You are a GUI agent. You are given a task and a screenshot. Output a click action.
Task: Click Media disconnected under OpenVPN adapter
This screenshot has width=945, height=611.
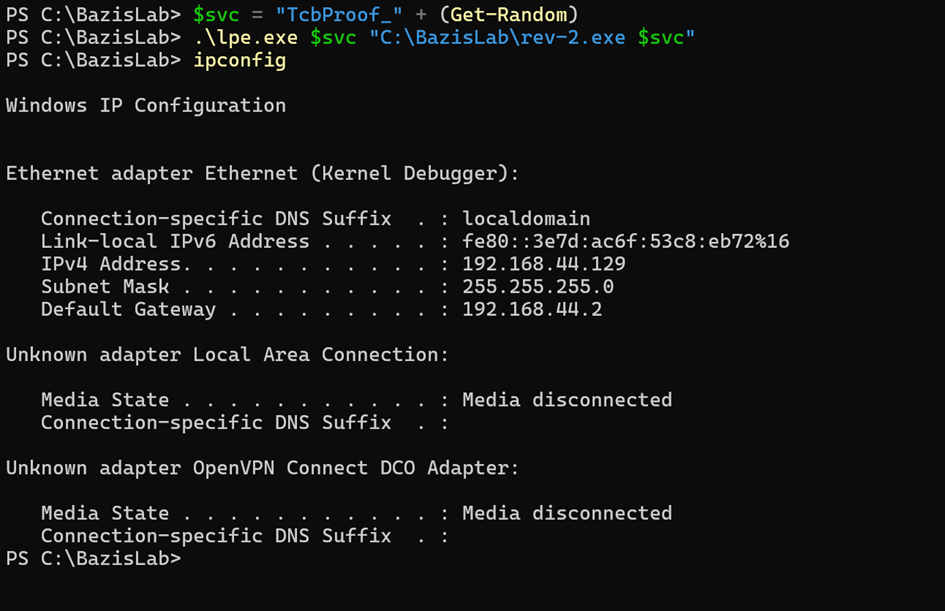tap(567, 513)
